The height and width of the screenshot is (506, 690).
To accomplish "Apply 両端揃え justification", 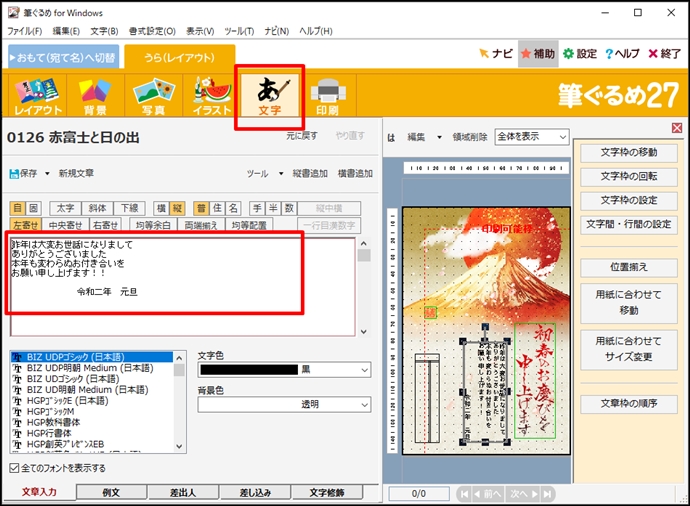I will pos(201,225).
